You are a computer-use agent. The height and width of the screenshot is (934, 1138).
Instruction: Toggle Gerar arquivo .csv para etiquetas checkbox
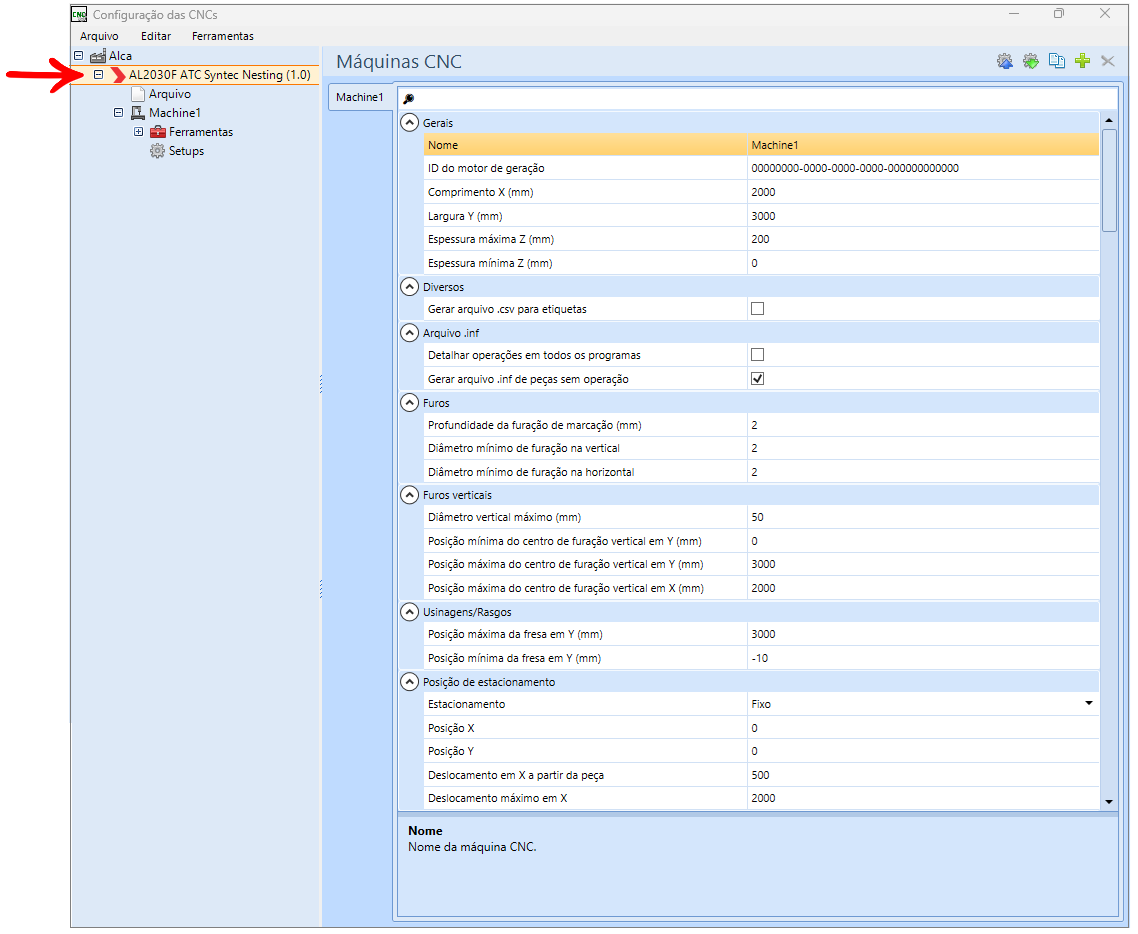[x=757, y=309]
